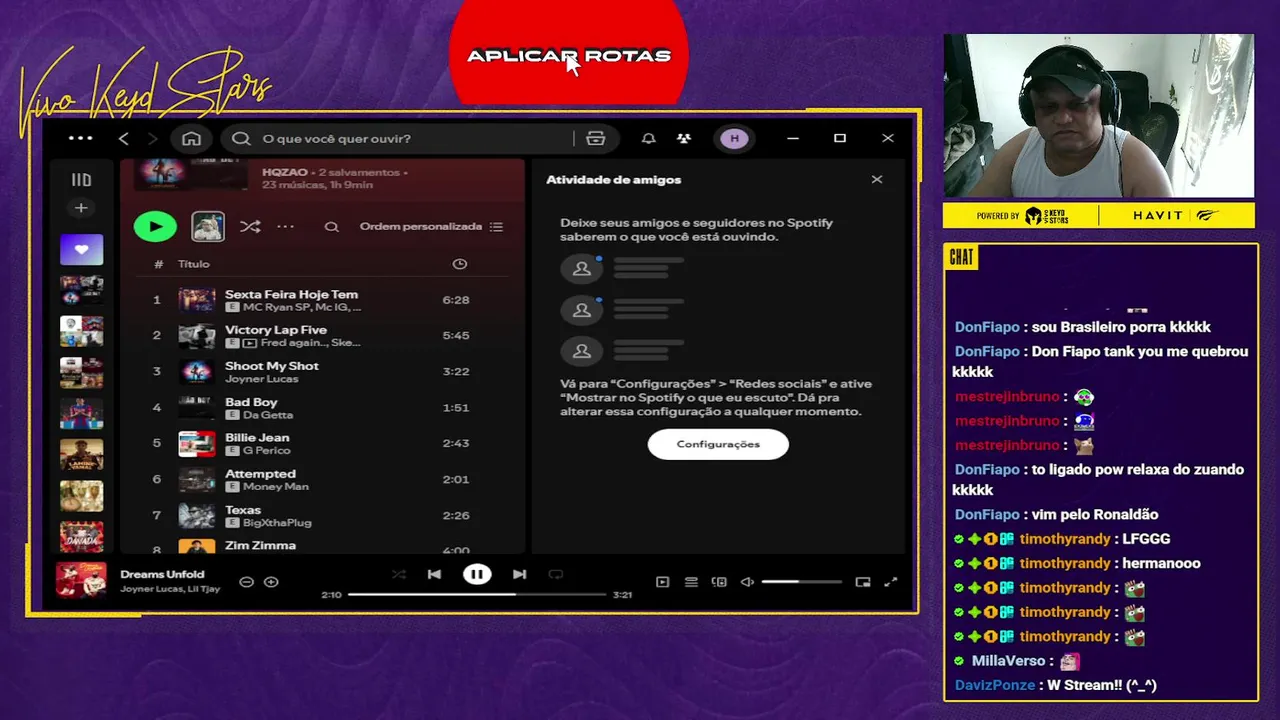The image size is (1280, 720).
Task: Open the queue icon
Action: (691, 582)
